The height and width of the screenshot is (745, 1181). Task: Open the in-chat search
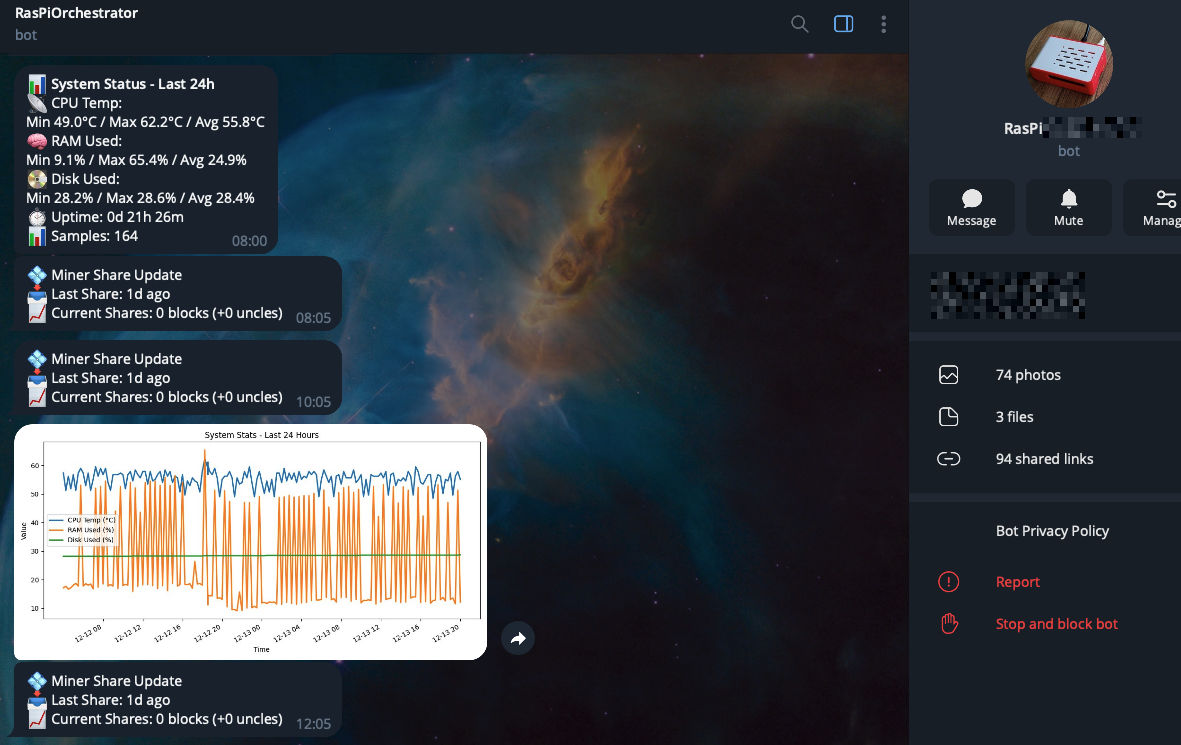pos(799,24)
